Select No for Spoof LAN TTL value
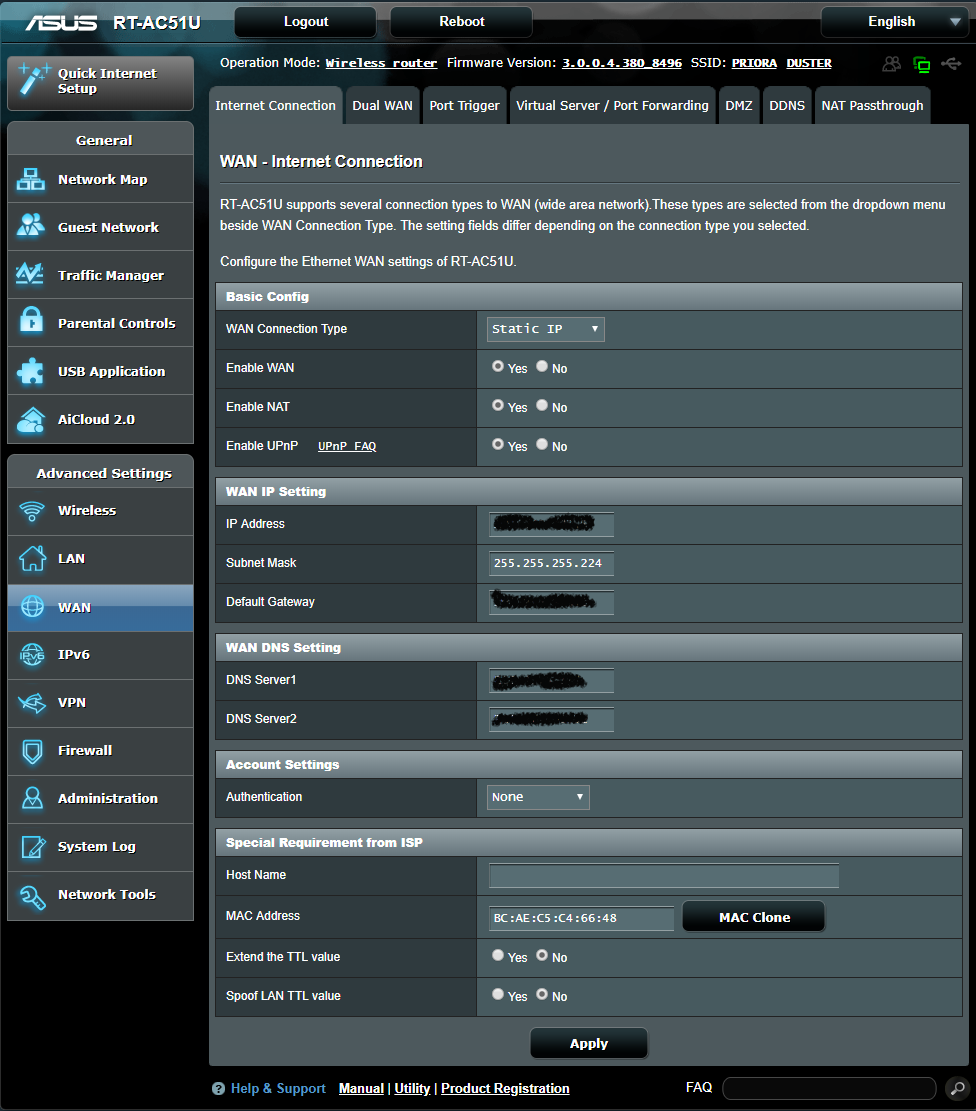 542,994
